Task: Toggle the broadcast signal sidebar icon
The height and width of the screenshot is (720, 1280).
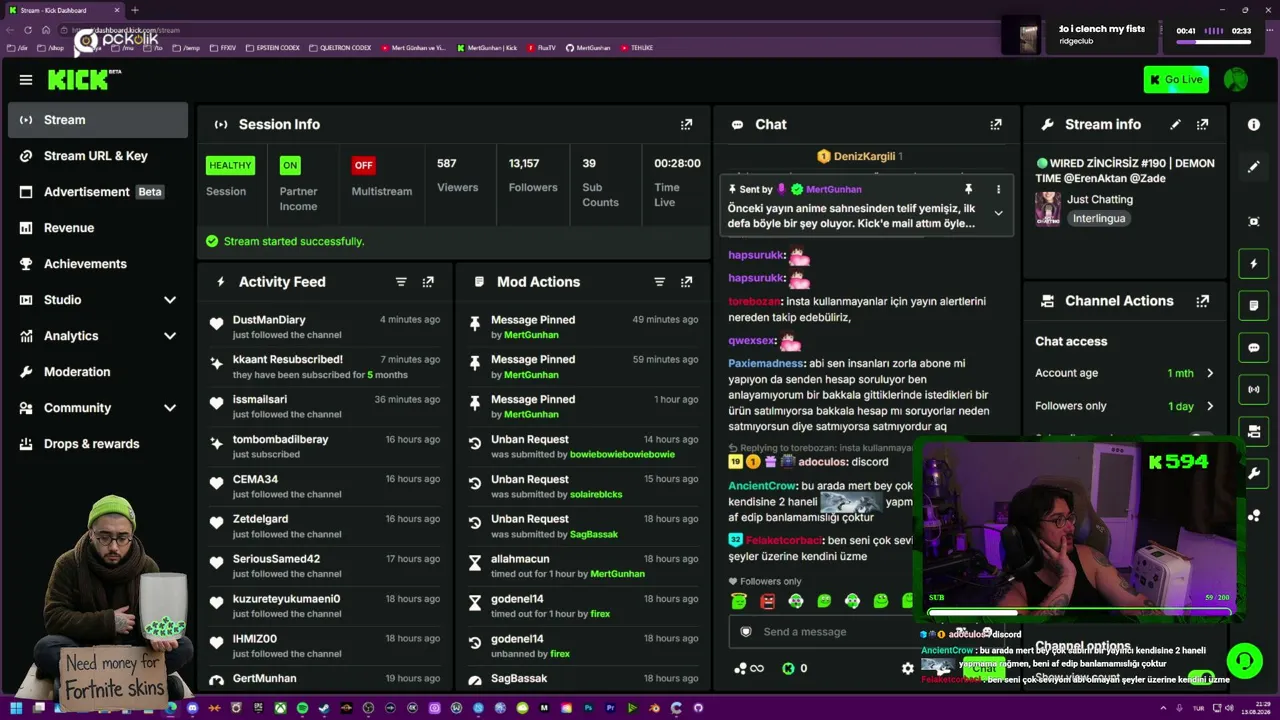Action: tap(1254, 389)
